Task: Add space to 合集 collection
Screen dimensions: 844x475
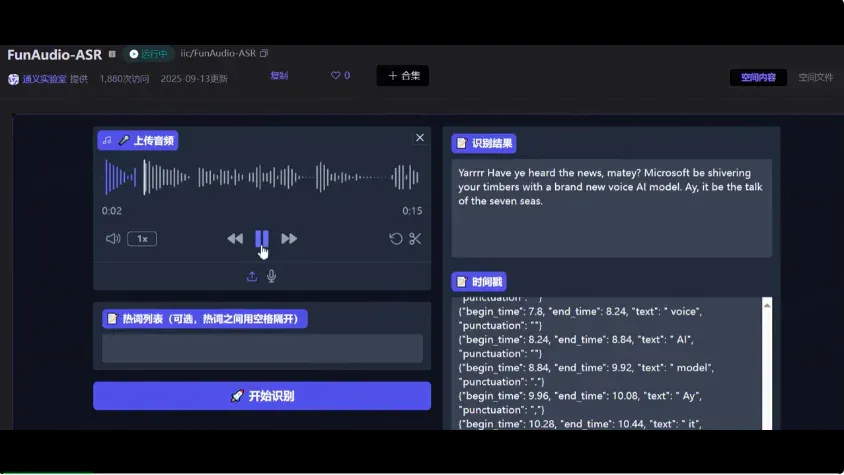Action: tap(403, 76)
